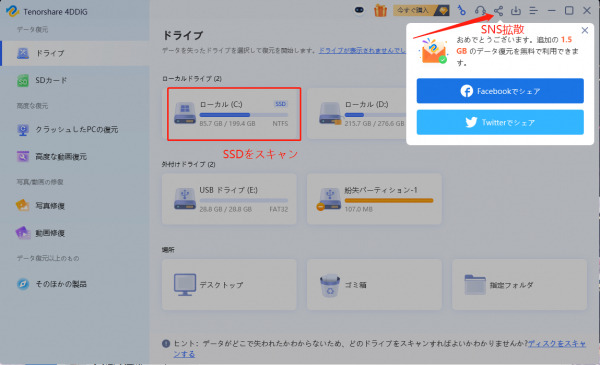Image resolution: width=600 pixels, height=365 pixels.
Task: Click the video repair sidebar icon
Action: click(23, 233)
